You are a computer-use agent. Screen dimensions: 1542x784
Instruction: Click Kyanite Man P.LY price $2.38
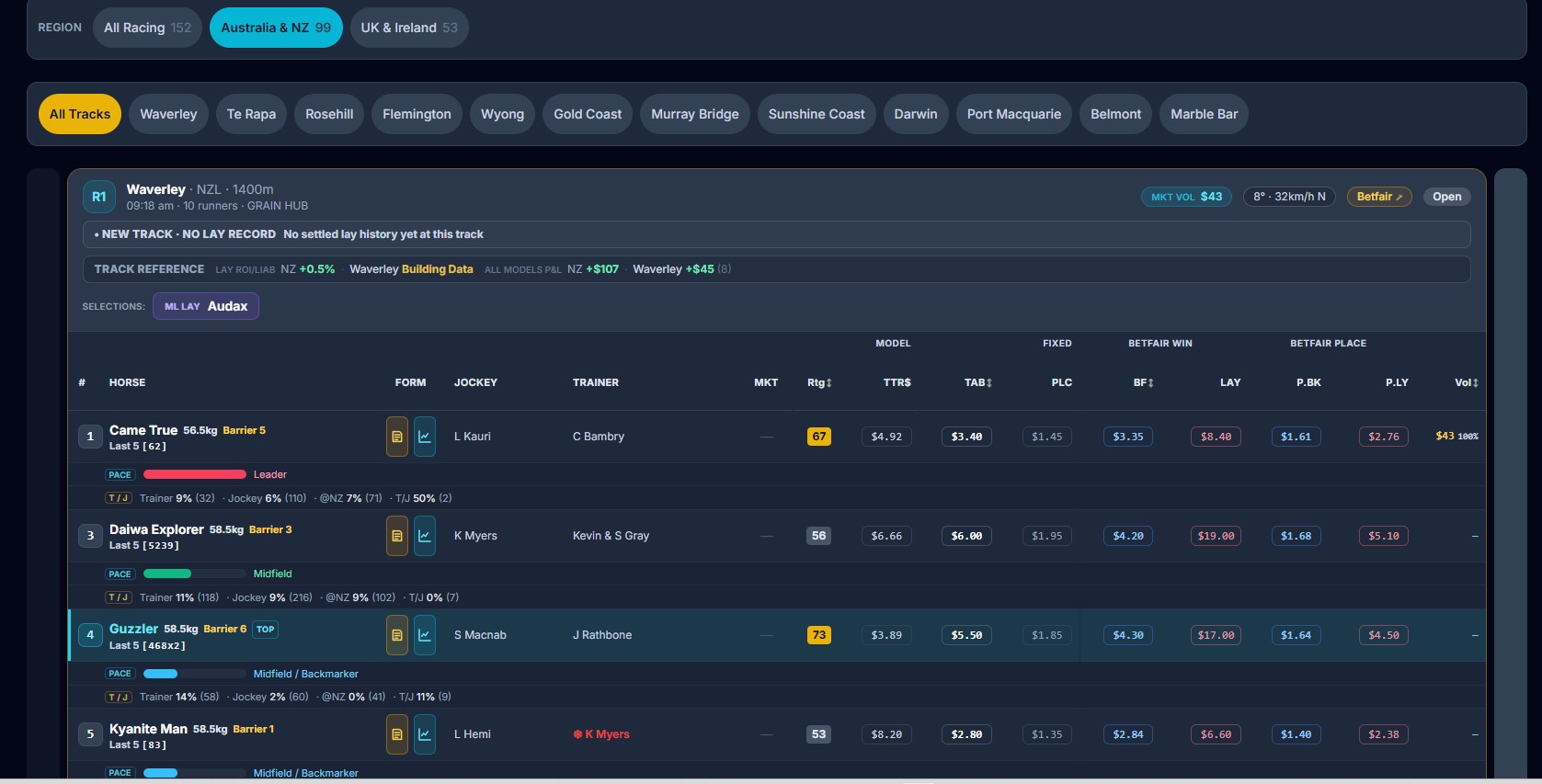coord(1383,734)
